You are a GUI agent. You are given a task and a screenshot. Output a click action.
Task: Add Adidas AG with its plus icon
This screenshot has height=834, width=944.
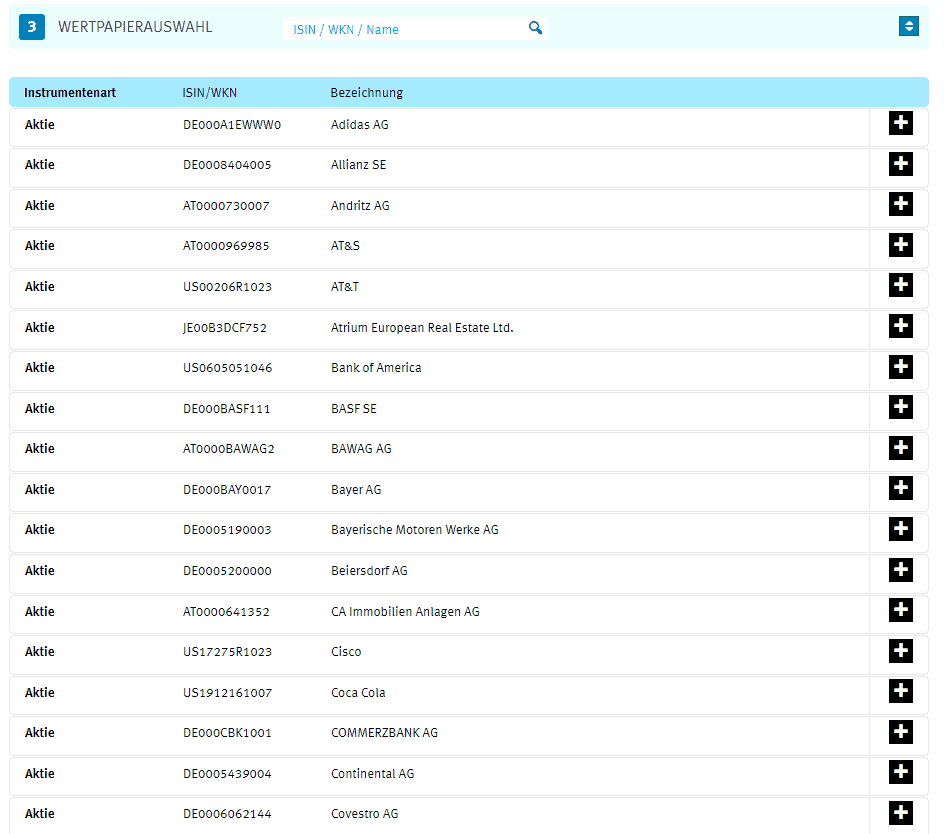click(x=901, y=123)
